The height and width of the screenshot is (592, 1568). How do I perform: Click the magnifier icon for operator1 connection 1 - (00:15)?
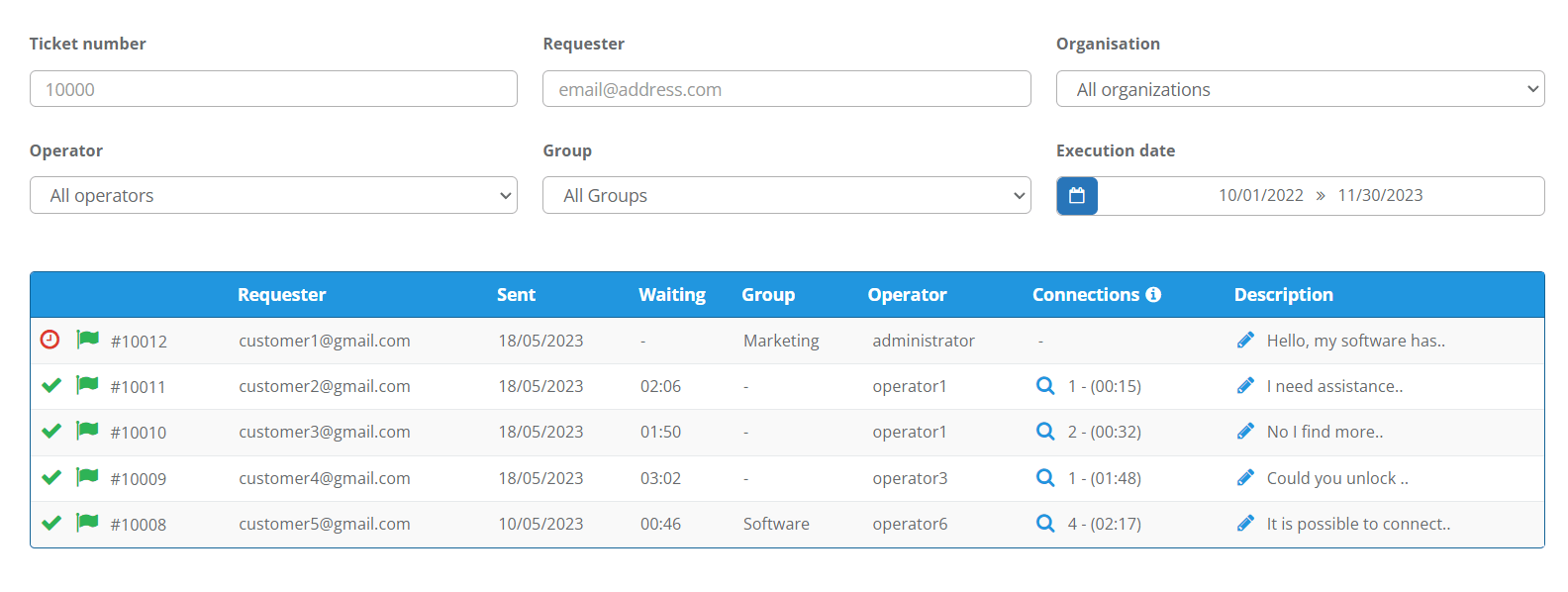coord(1045,386)
